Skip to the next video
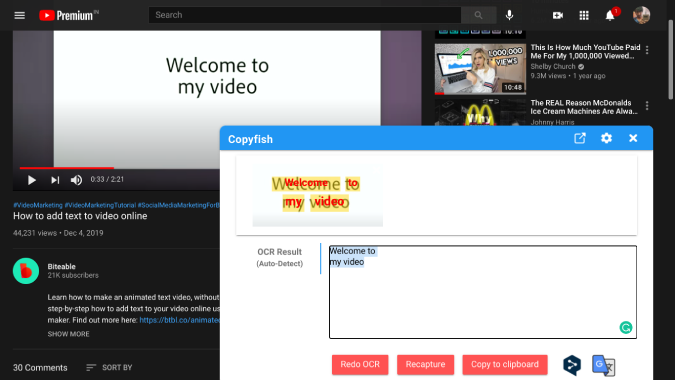Viewport: 675px width, 380px height. pyautogui.click(x=55, y=180)
